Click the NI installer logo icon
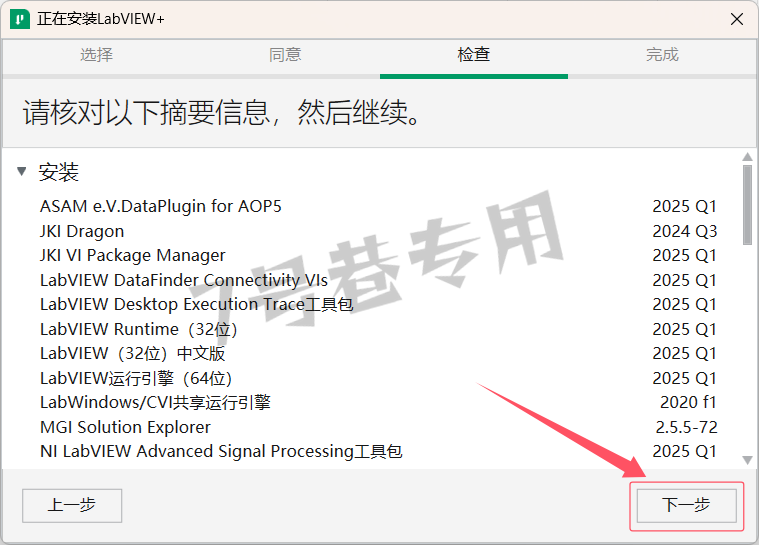The width and height of the screenshot is (759, 545). (19, 19)
